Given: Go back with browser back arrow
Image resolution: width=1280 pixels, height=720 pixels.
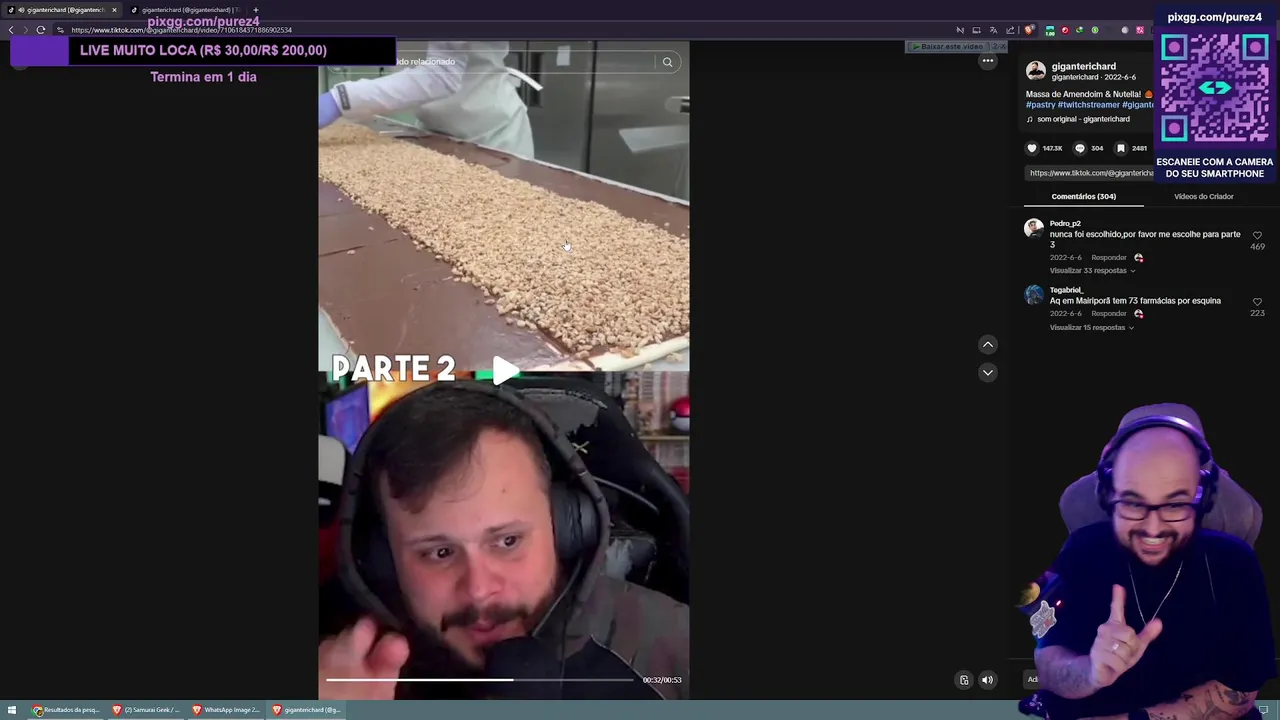Looking at the screenshot, I should [x=12, y=30].
